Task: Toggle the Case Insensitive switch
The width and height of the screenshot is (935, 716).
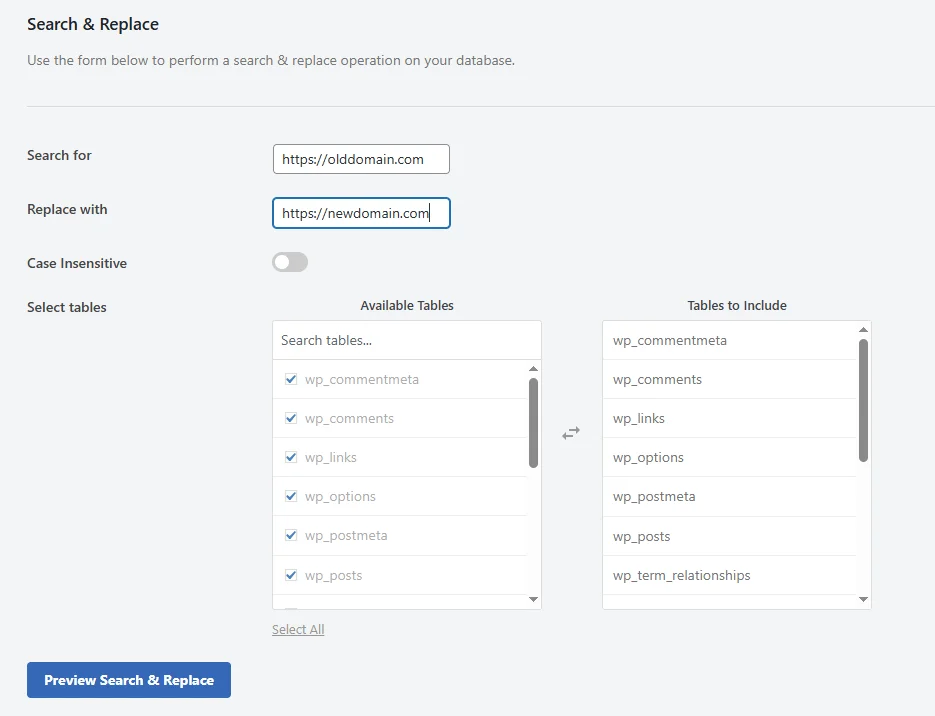Action: tap(289, 262)
